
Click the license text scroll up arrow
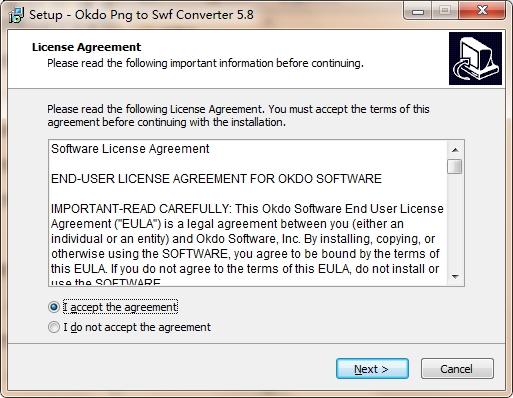coord(455,150)
